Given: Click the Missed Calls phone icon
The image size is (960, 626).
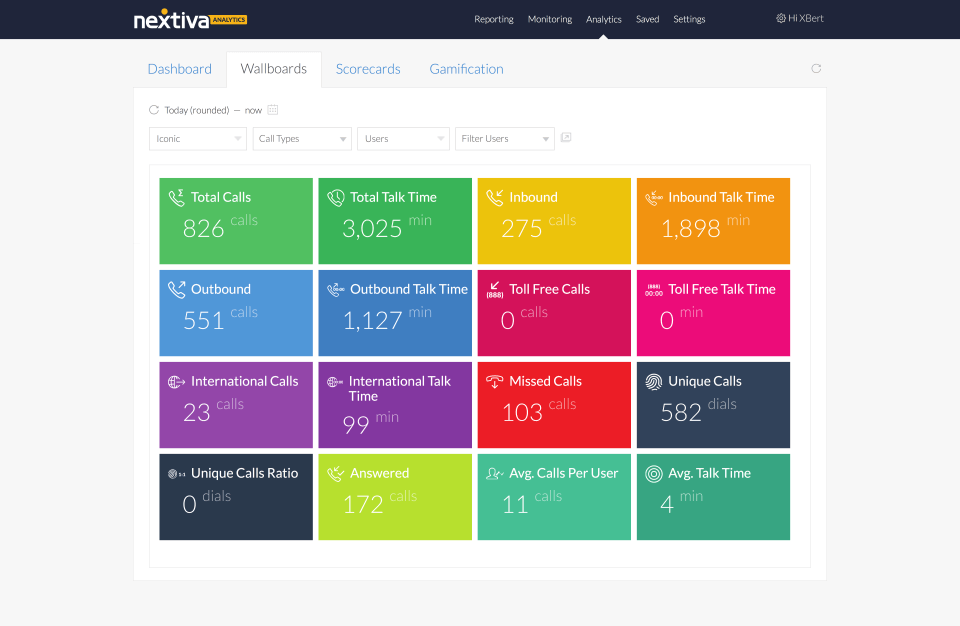Looking at the screenshot, I should coord(495,381).
